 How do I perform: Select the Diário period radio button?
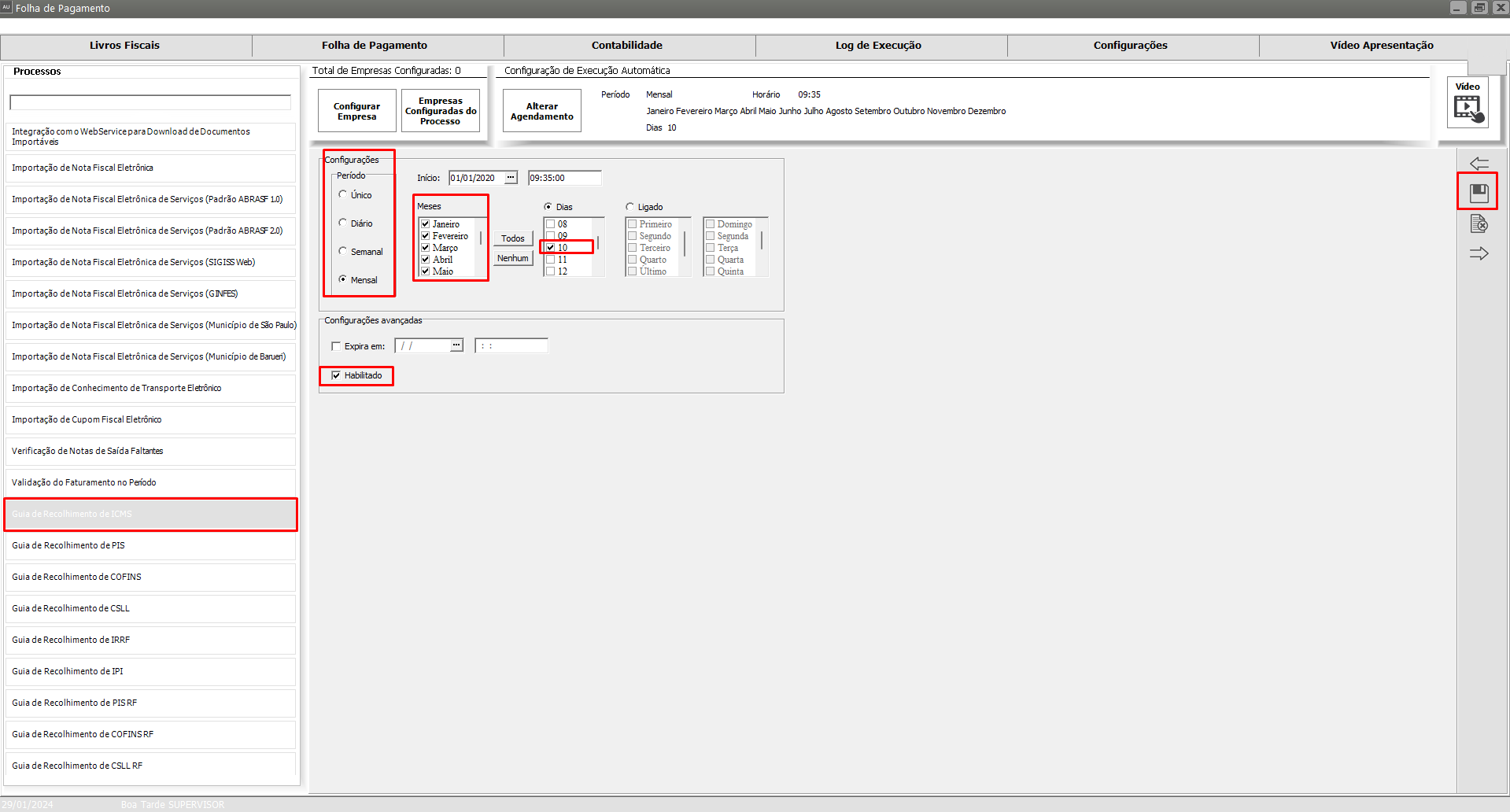tap(342, 223)
